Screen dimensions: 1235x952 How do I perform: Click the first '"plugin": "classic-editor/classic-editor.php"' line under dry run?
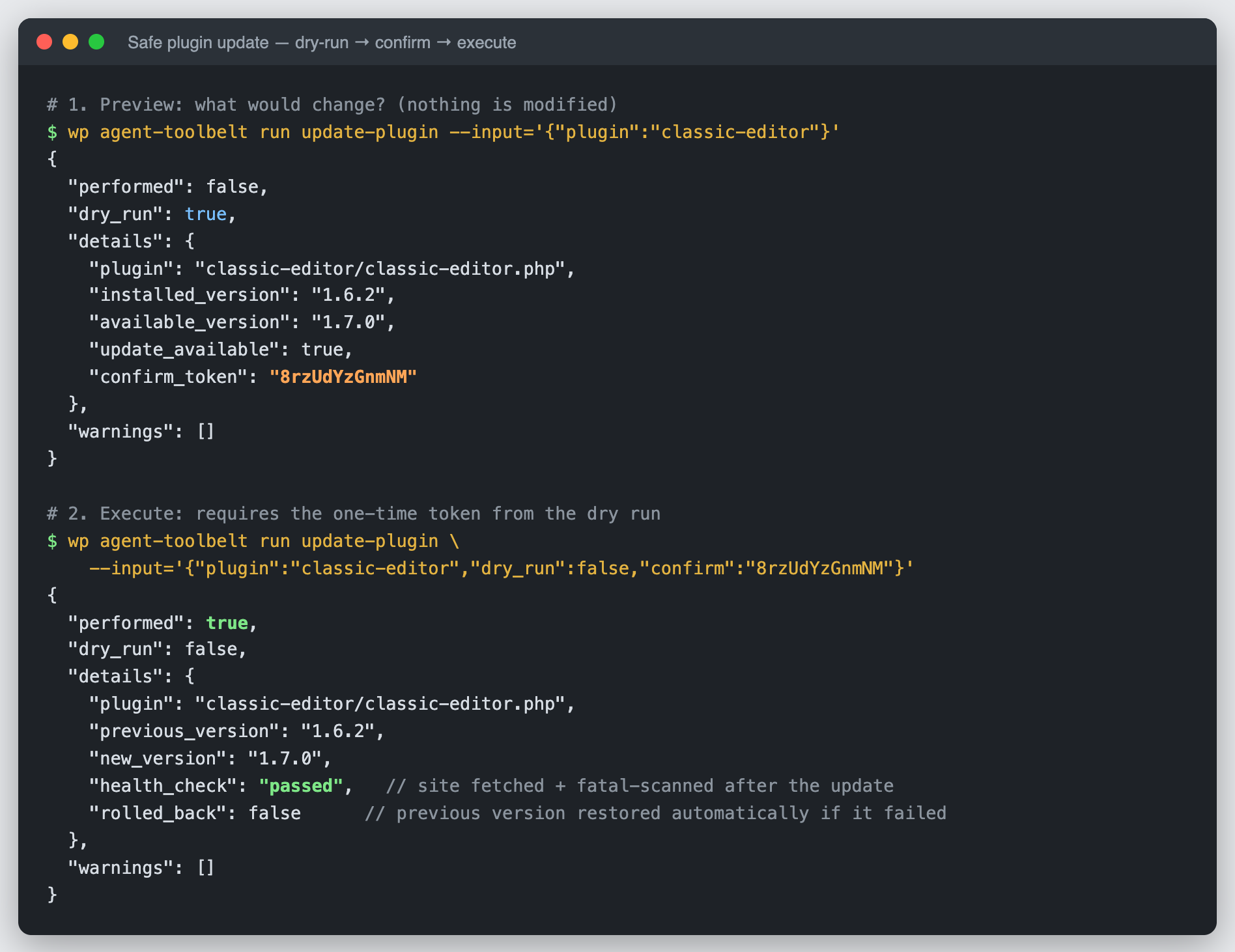click(x=332, y=269)
